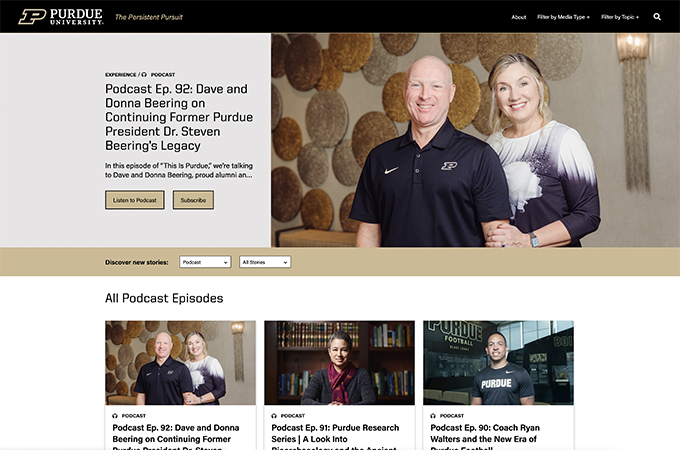Click Ep. 91 library woman thumbnail
The height and width of the screenshot is (450, 680).
click(x=340, y=363)
